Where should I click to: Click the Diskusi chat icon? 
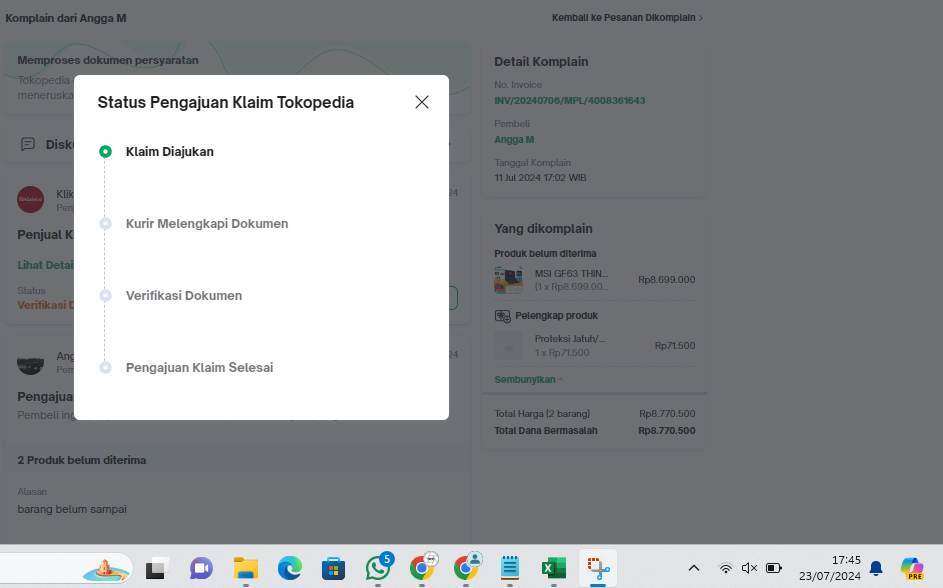tap(28, 144)
